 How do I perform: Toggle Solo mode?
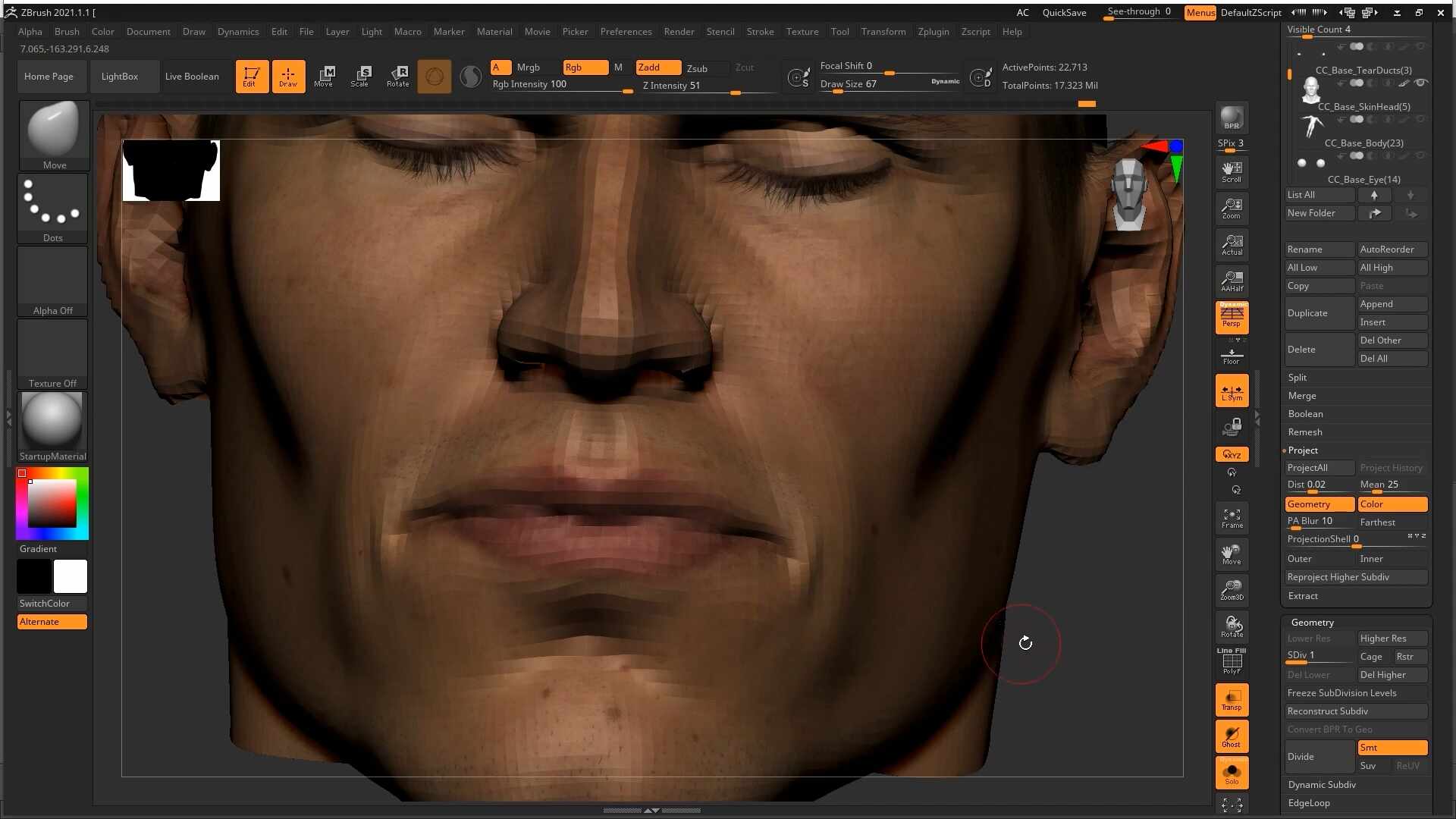tap(1232, 773)
